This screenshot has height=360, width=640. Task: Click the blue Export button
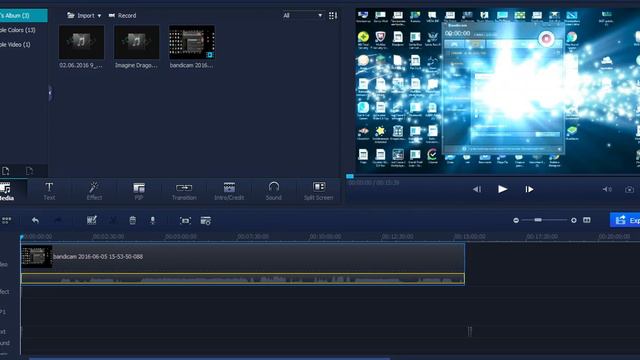(625, 220)
